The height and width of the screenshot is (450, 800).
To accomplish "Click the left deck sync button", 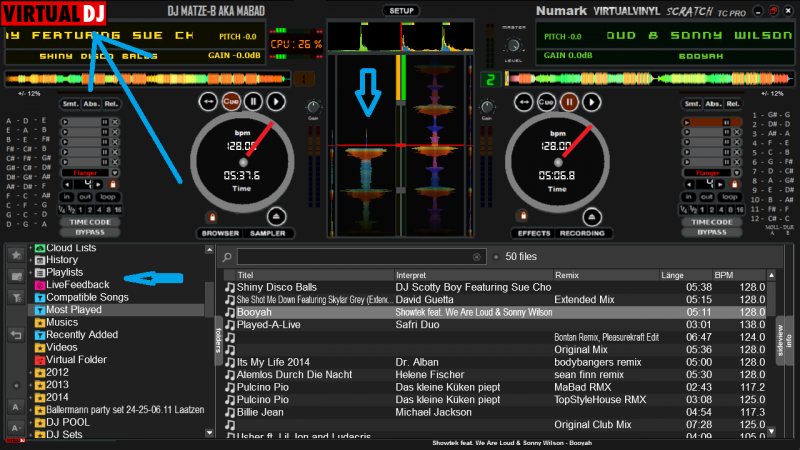I will point(208,102).
